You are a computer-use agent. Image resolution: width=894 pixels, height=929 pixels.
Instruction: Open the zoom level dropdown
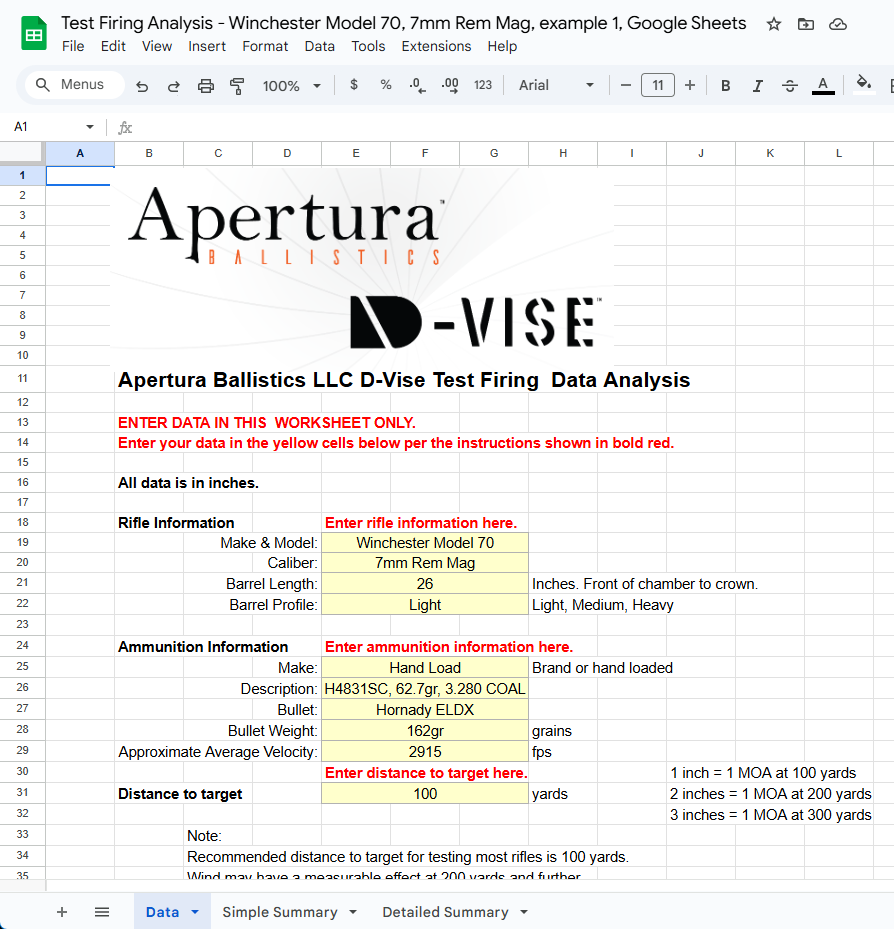[291, 85]
